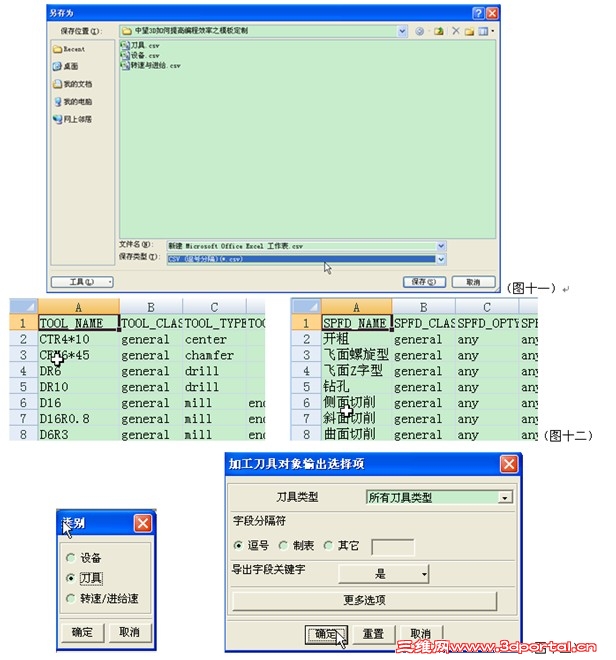Select cell D16R0.8
Image resolution: width=616 pixels, height=660 pixels.
78,419
